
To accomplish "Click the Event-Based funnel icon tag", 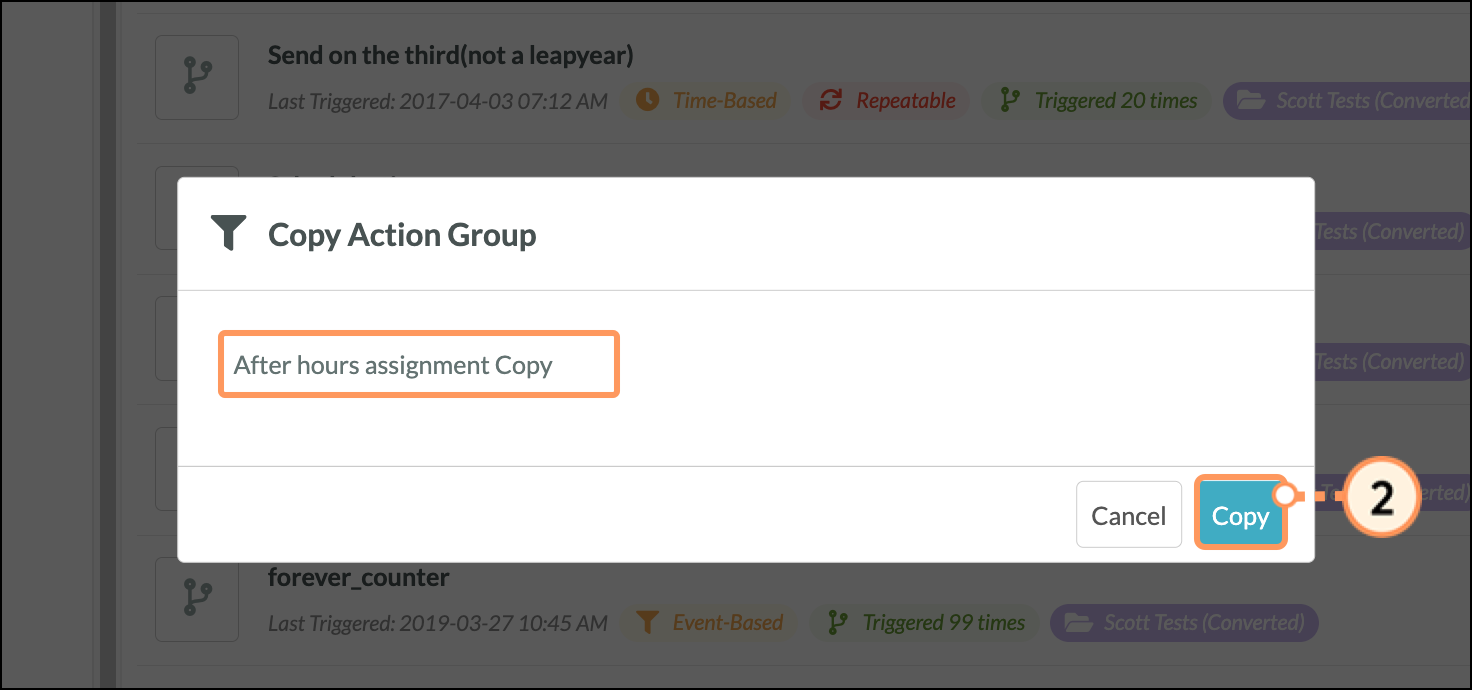I will coord(647,622).
